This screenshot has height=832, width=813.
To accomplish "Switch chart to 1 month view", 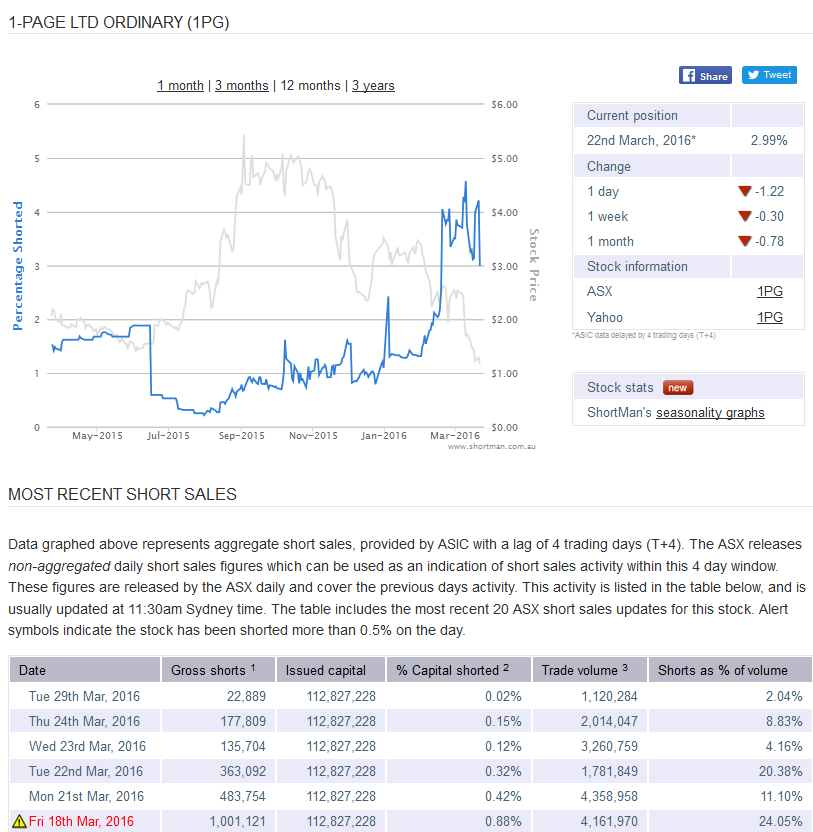I will (180, 85).
